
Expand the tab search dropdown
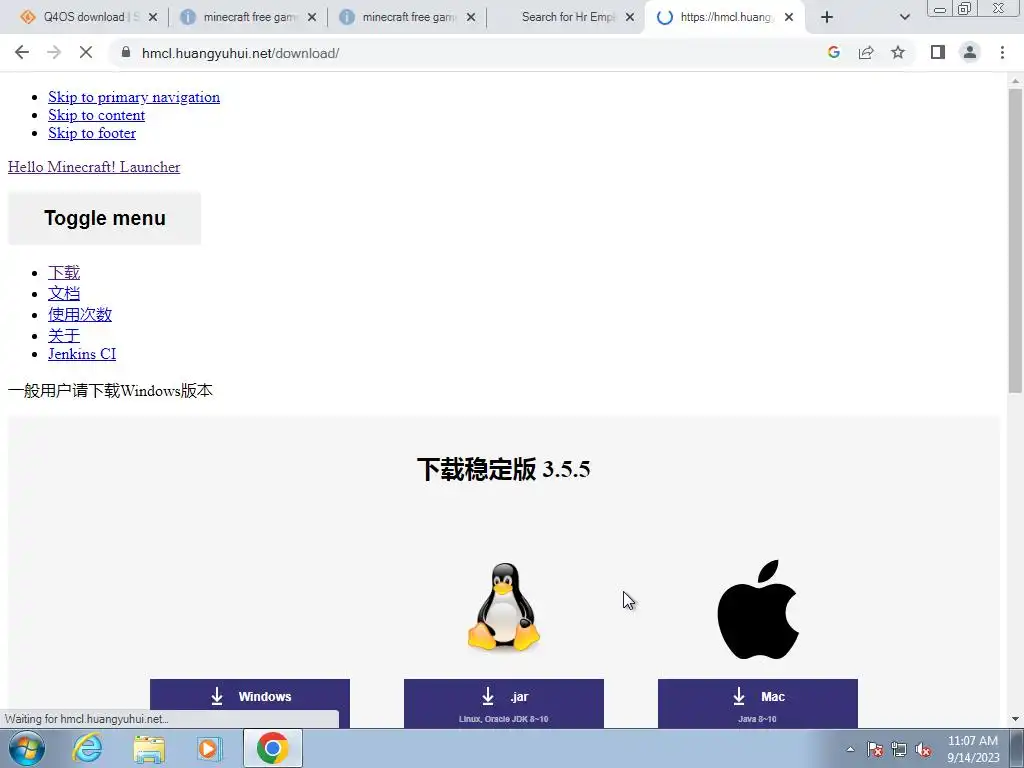(904, 17)
